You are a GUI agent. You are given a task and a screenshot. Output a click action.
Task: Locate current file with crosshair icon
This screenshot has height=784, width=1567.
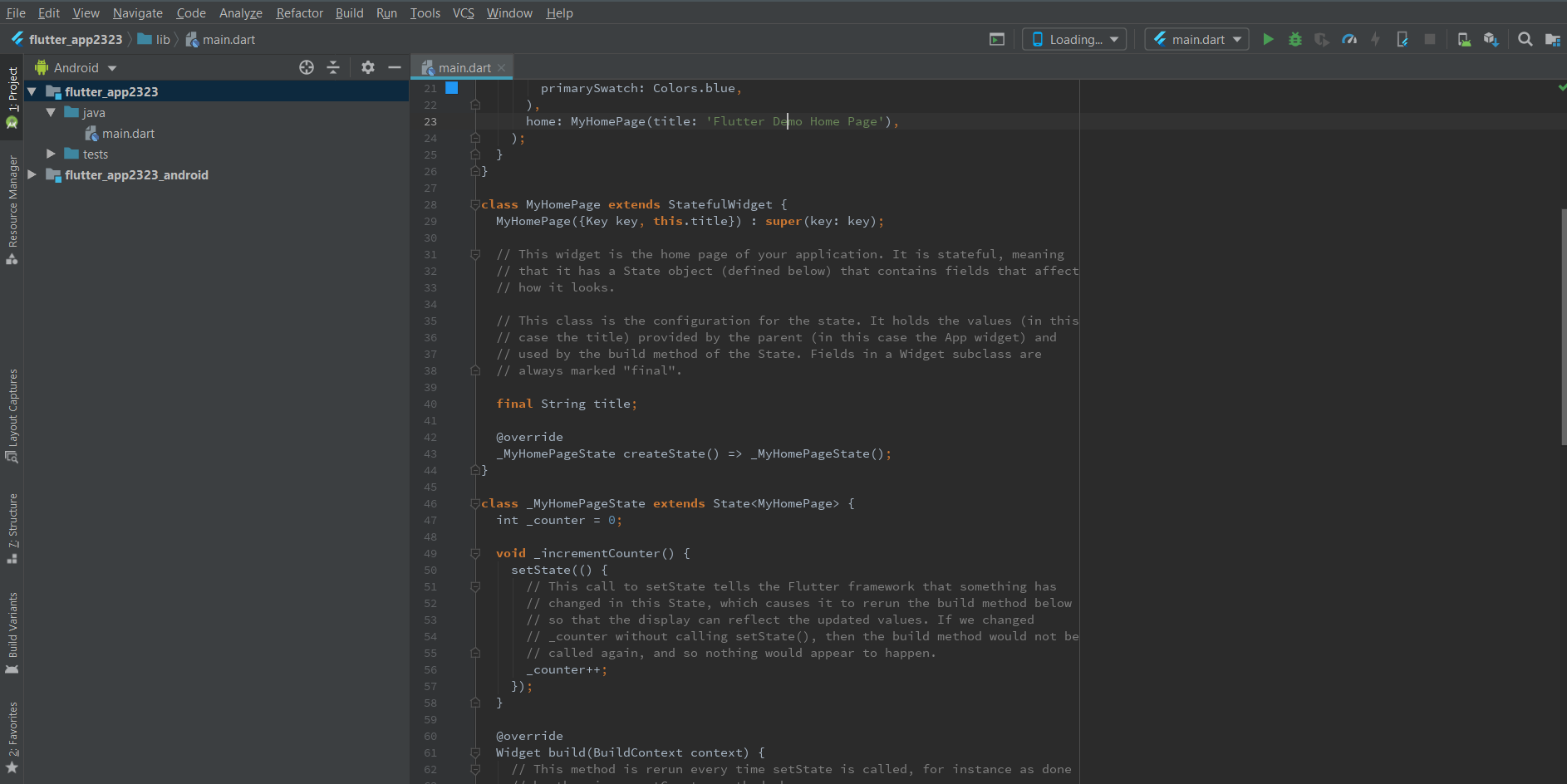tap(307, 67)
